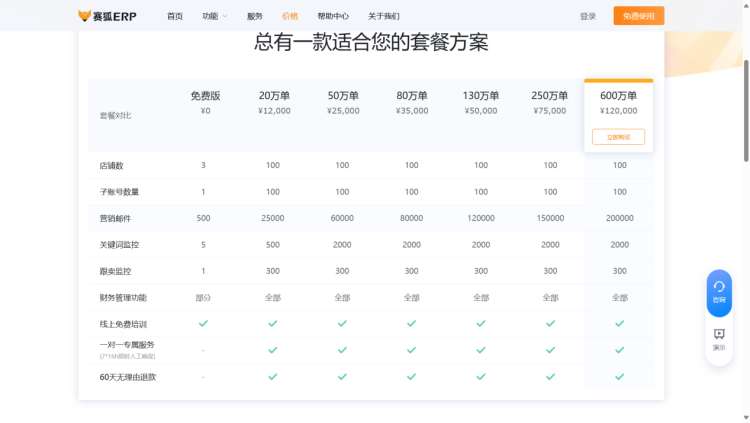Click 立即购买 under 600万单 plan
750x423 pixels.
point(618,137)
